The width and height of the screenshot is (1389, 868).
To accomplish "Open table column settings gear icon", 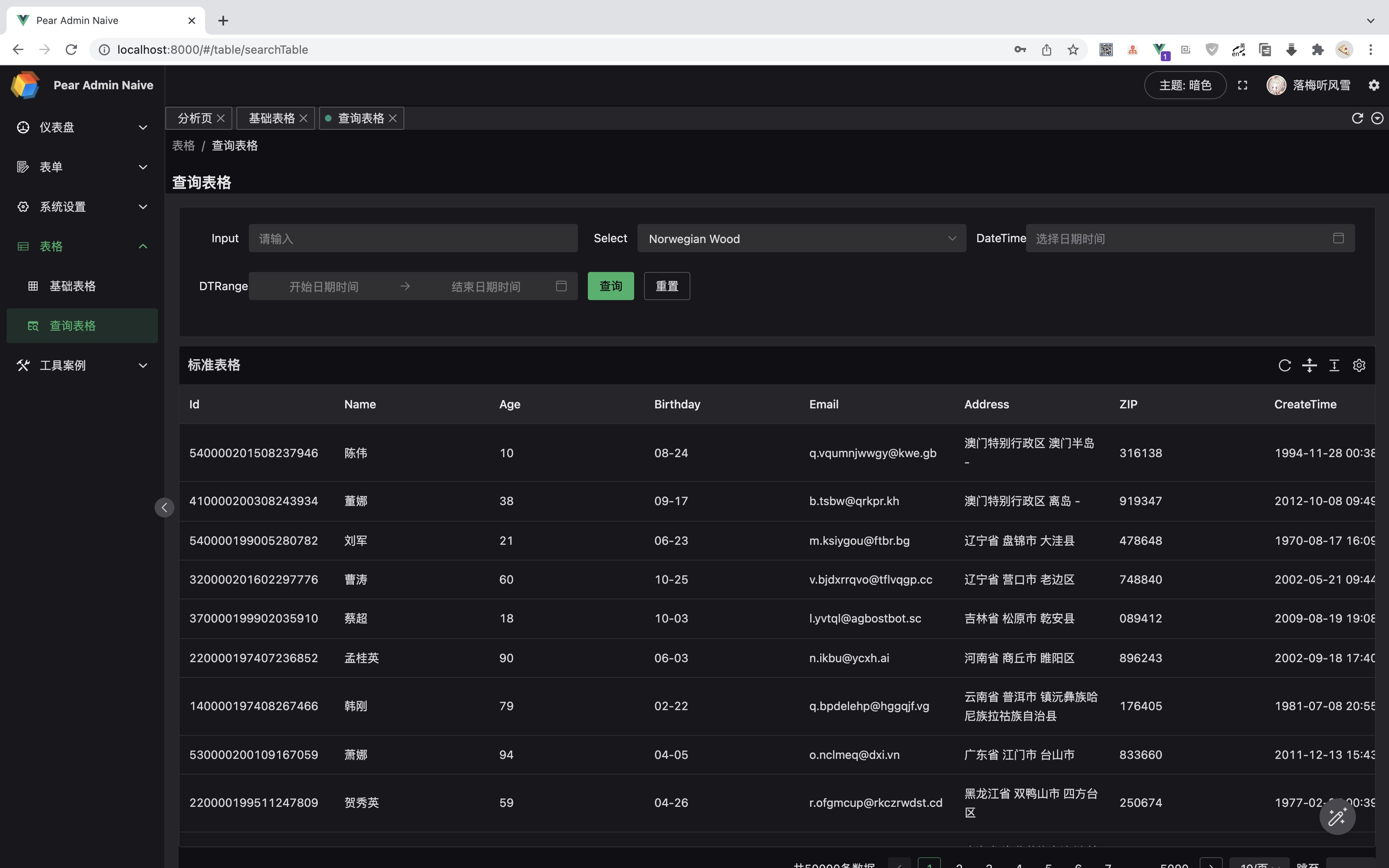I will (x=1358, y=366).
